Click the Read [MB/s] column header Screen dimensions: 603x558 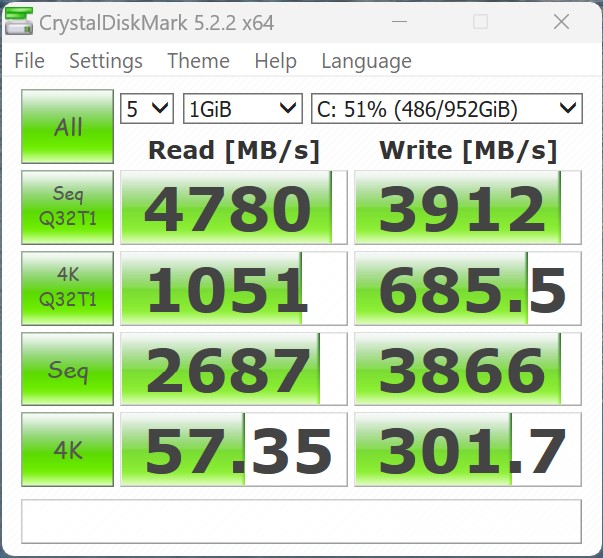tap(234, 150)
